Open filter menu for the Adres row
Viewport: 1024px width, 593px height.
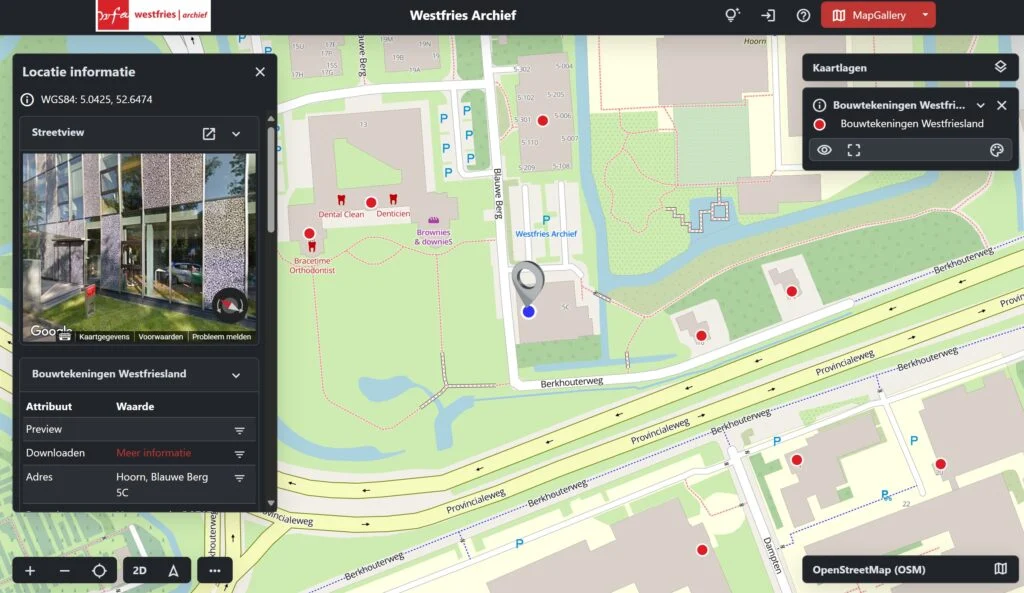click(x=240, y=478)
